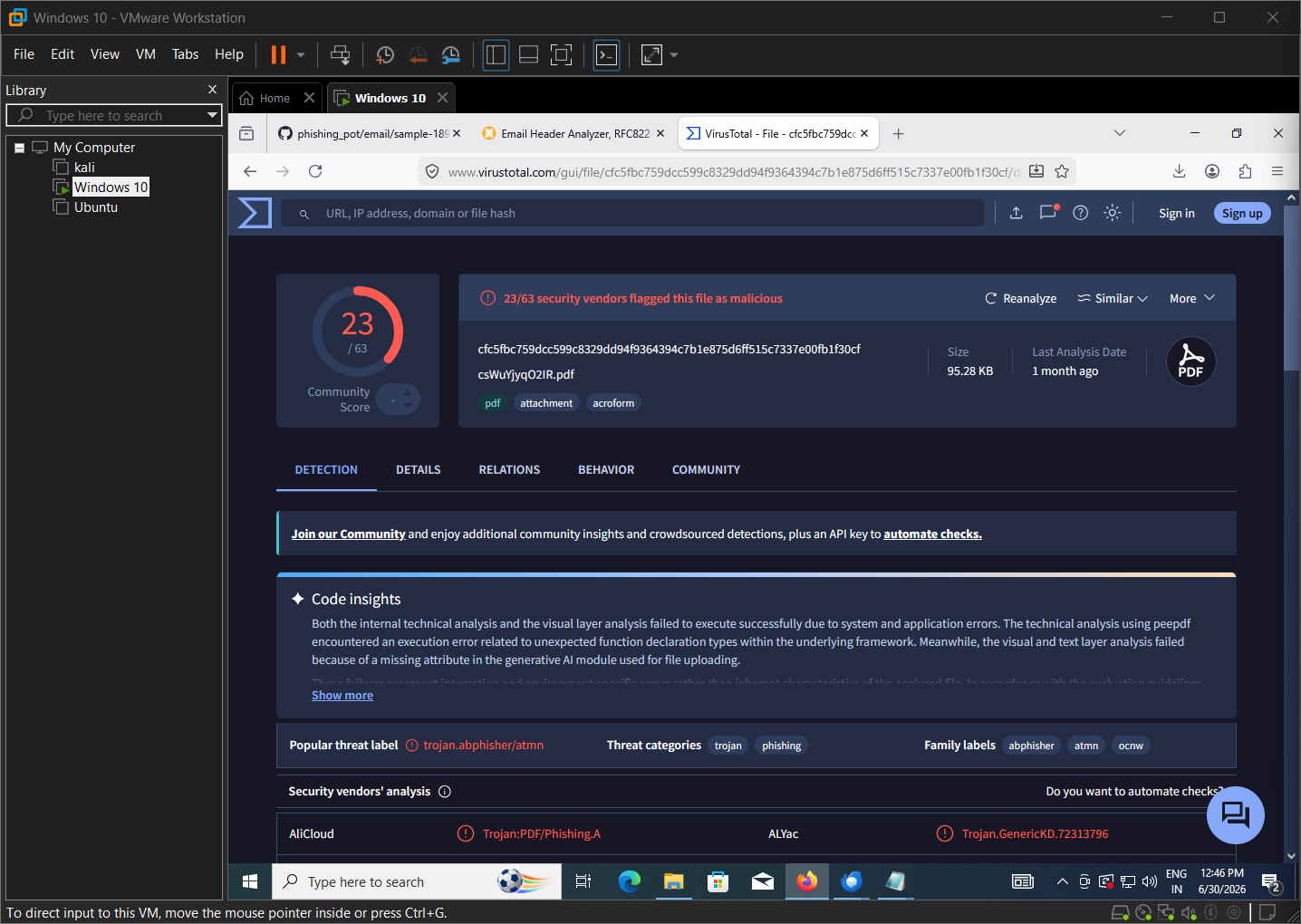This screenshot has height=924, width=1301.
Task: Open the VMware Help menu
Action: [229, 54]
